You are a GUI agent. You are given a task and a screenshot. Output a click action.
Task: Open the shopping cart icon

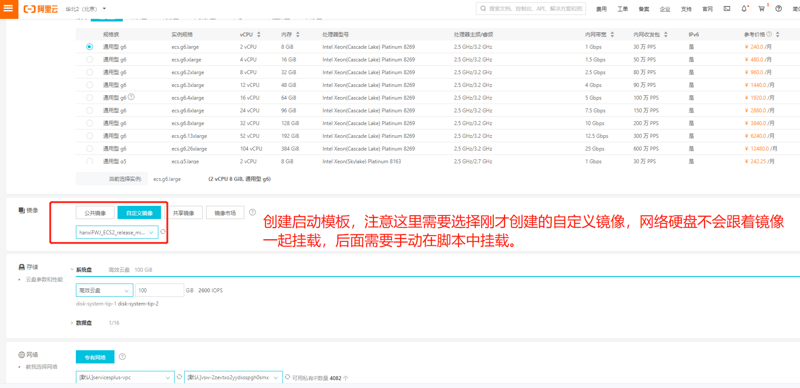[x=762, y=9]
